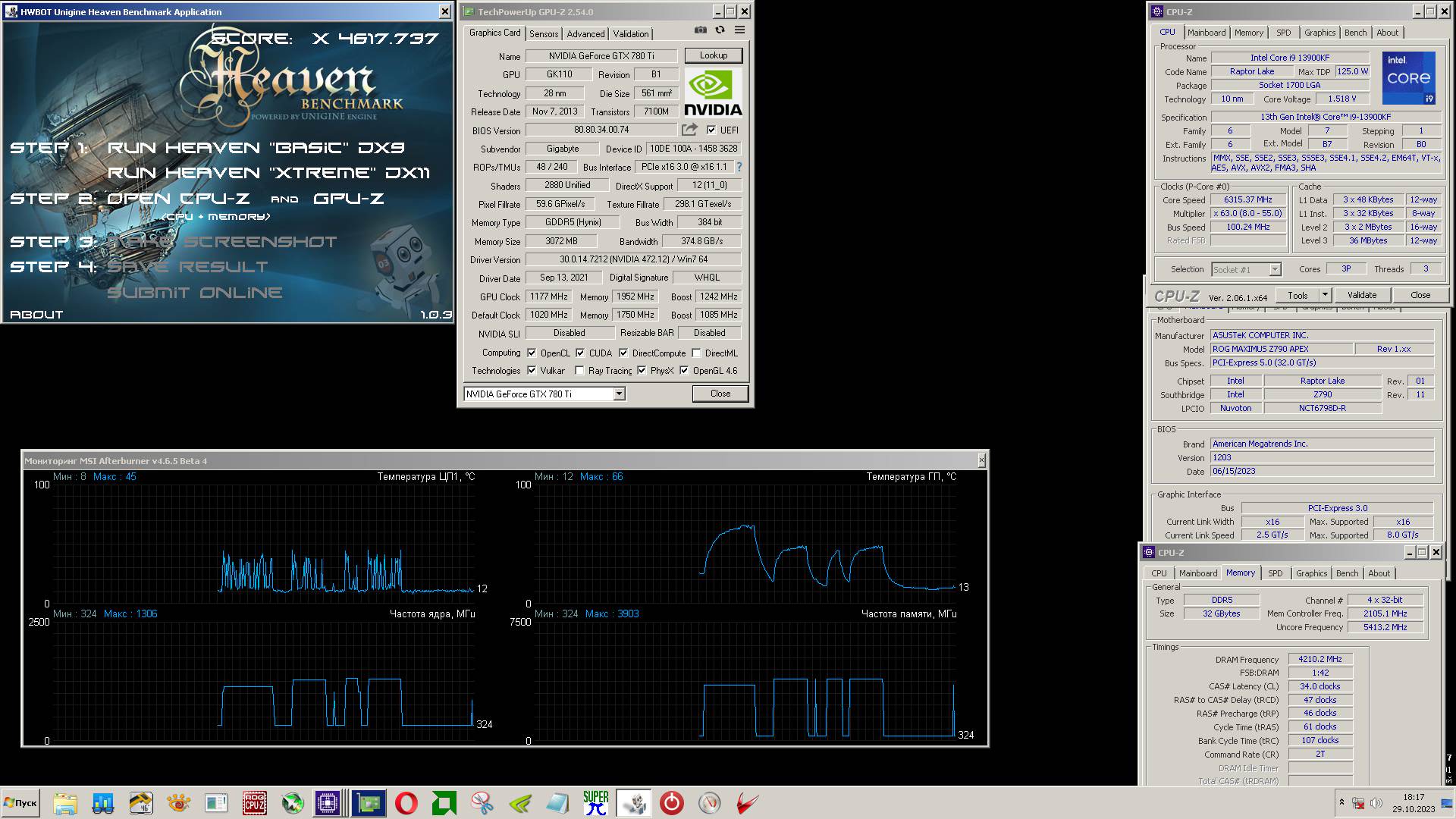Click the CPU-Z Validate button
The width and height of the screenshot is (1456, 819).
1361,295
